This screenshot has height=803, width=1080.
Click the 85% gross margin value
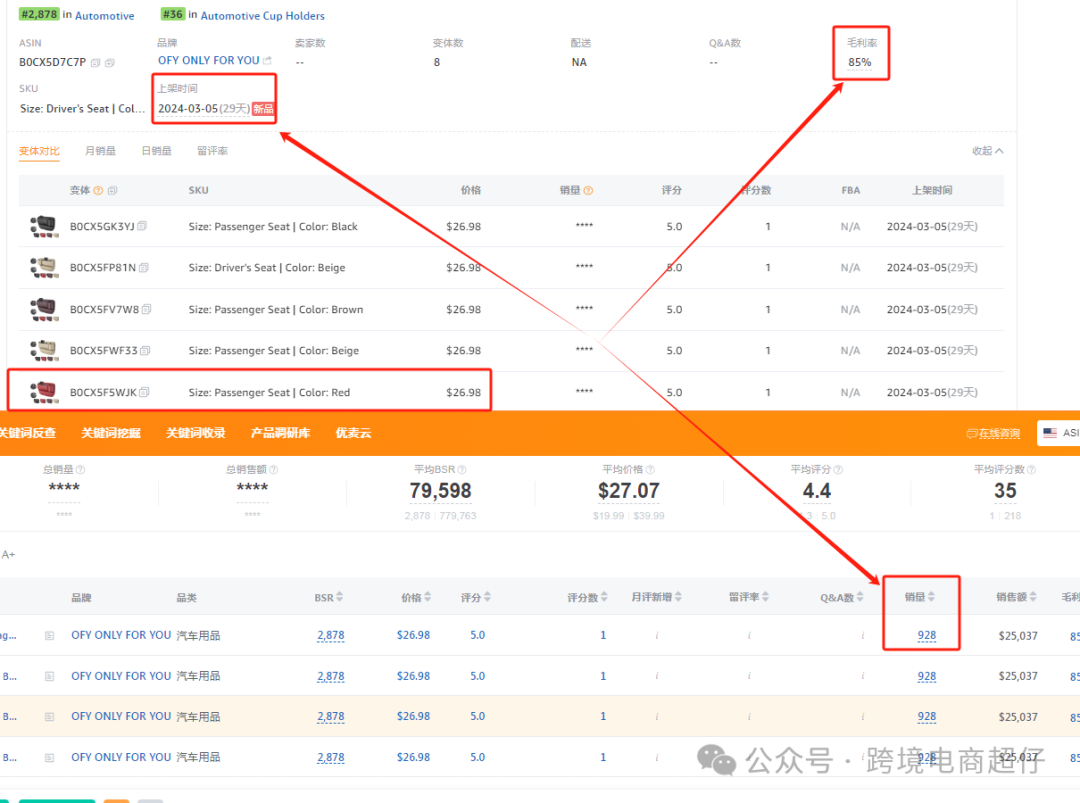(x=860, y=63)
